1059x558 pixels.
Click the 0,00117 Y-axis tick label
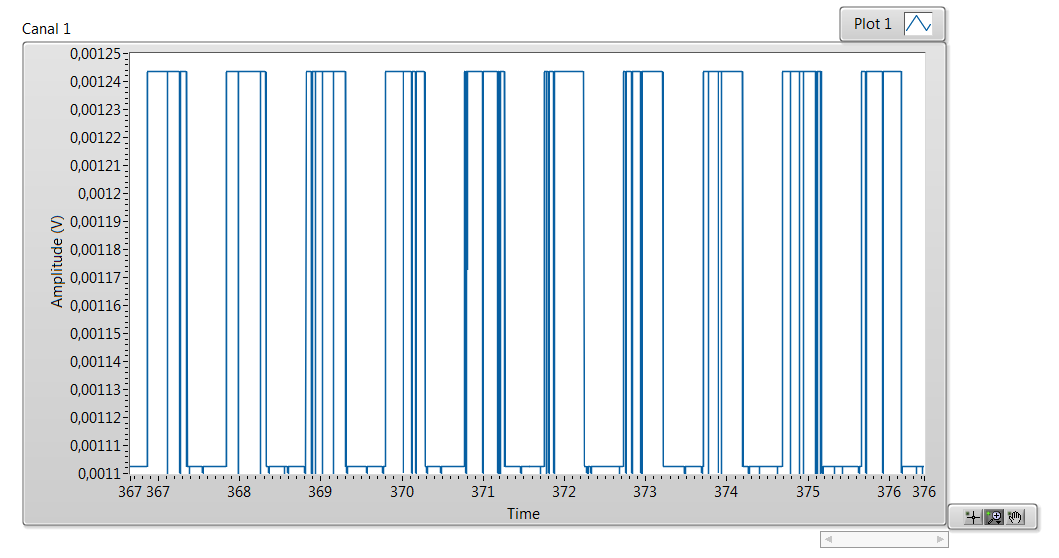95,278
